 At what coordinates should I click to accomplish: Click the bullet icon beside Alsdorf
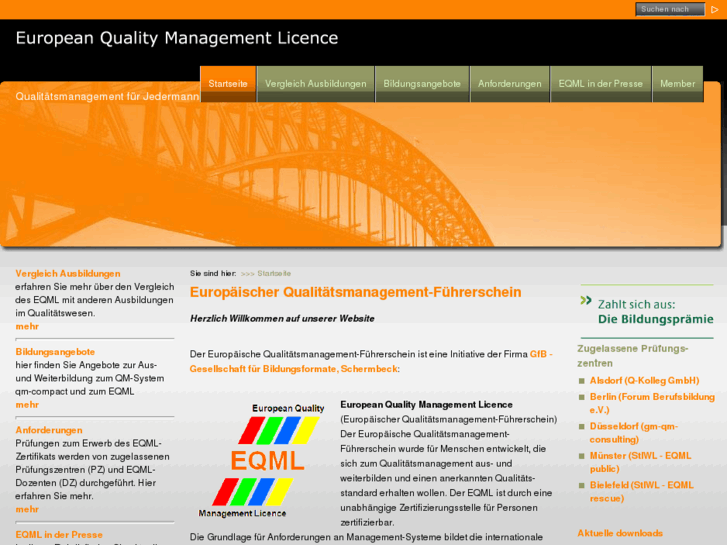[582, 381]
